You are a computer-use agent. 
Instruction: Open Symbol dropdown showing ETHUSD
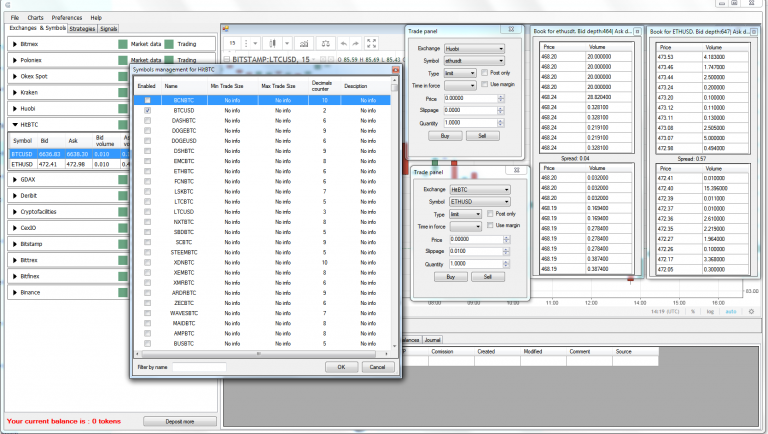480,202
